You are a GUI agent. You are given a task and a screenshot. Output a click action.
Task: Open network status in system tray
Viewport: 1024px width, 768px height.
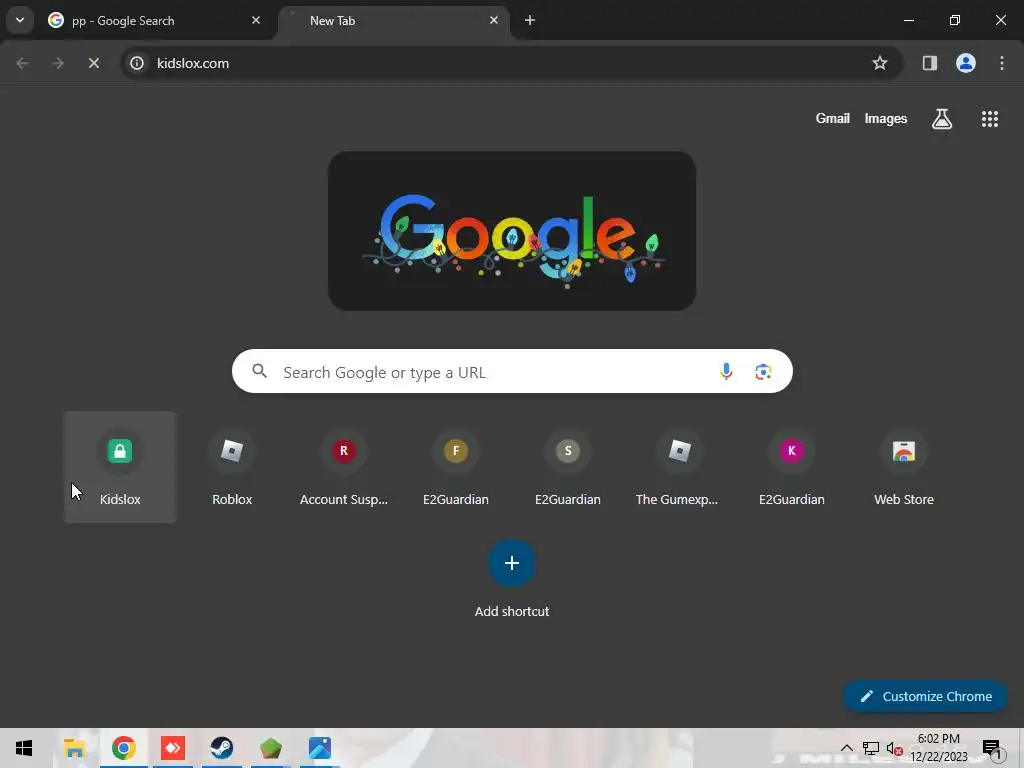(871, 748)
